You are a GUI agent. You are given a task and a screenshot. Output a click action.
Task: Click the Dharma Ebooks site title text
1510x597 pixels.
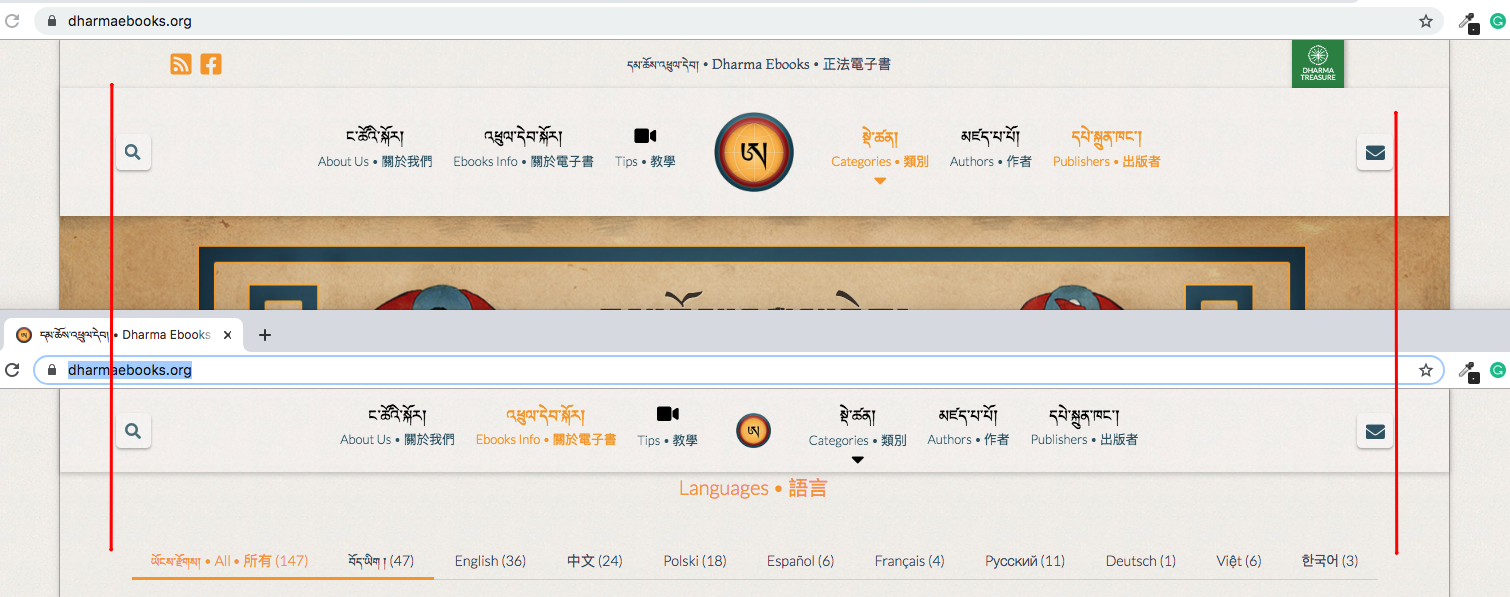[758, 64]
